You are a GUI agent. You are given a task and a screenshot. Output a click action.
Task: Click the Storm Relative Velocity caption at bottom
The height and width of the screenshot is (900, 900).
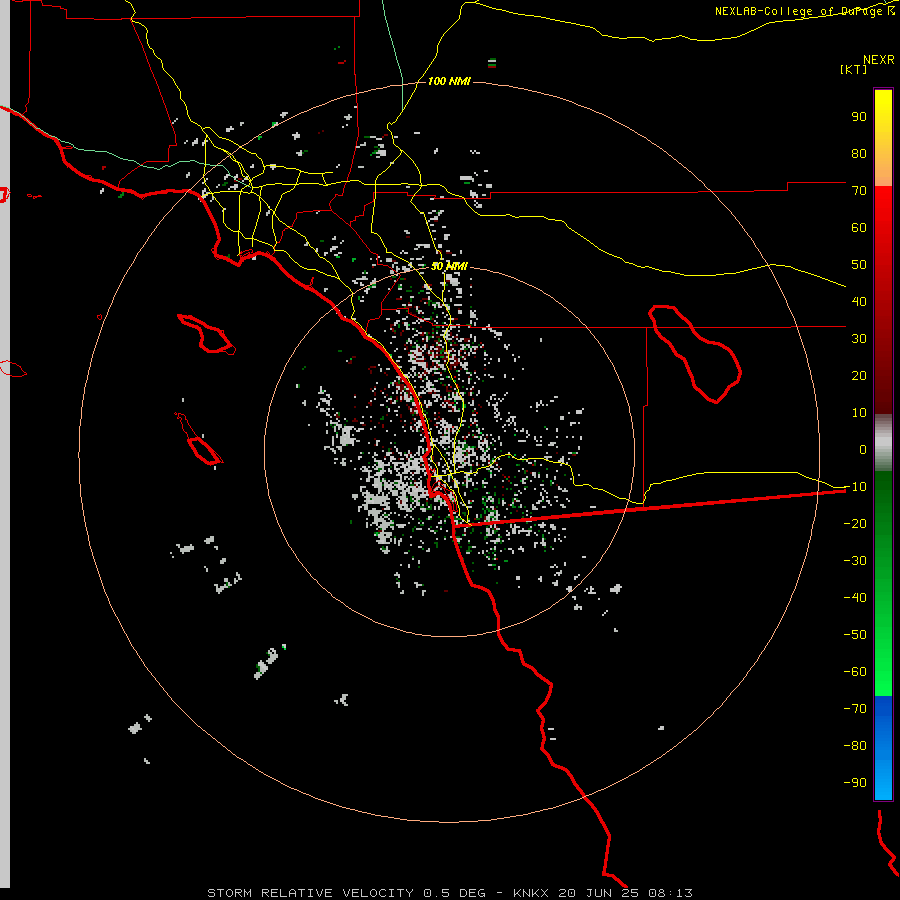tap(449, 893)
